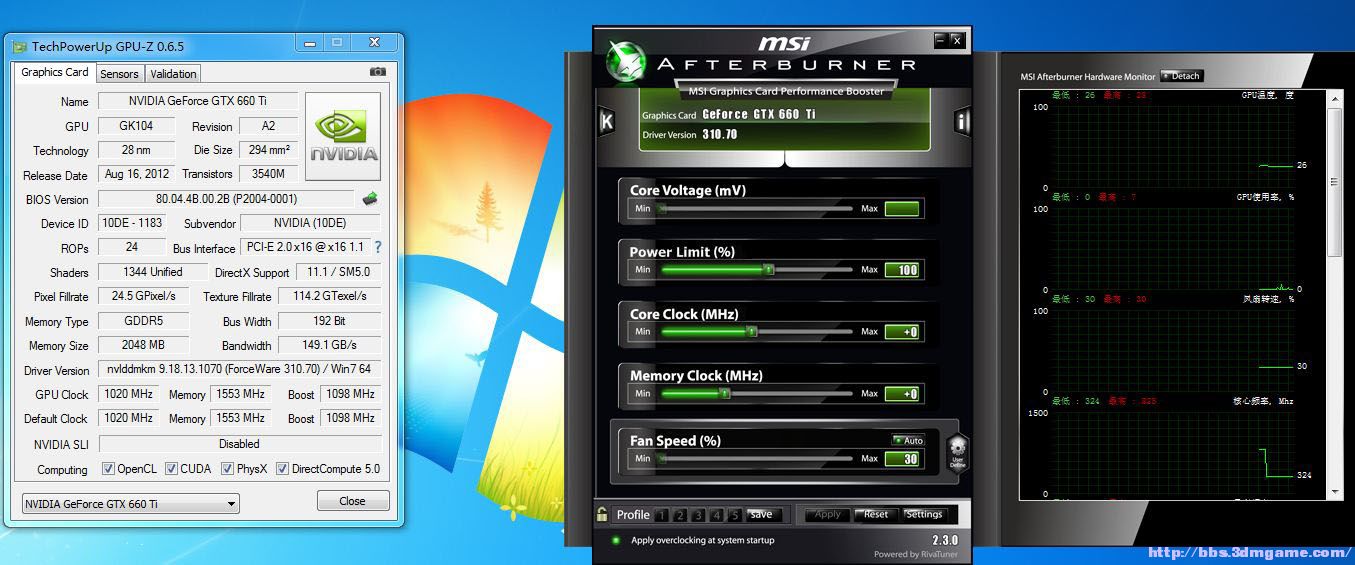Image resolution: width=1355 pixels, height=565 pixels.
Task: Select Afterburner profile slot 5
Action: pyautogui.click(x=734, y=516)
